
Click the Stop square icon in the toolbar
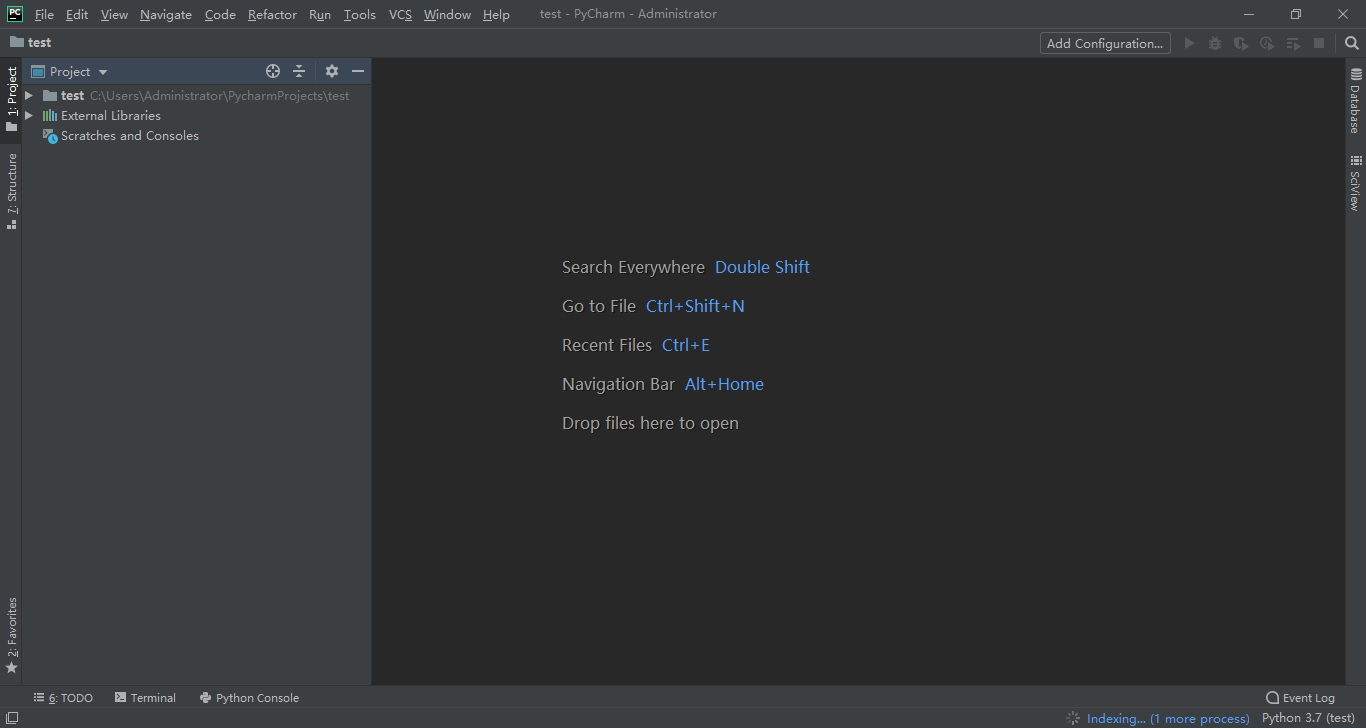(1319, 43)
